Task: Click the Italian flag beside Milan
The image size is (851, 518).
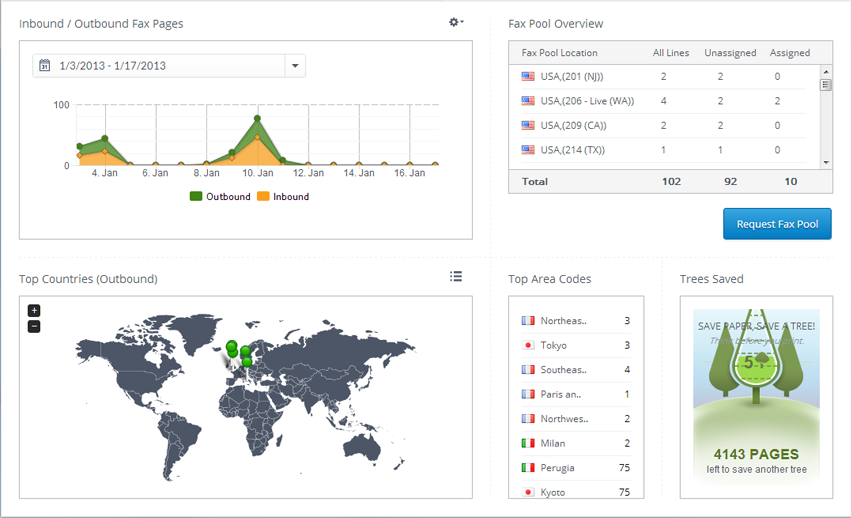Action: click(528, 443)
